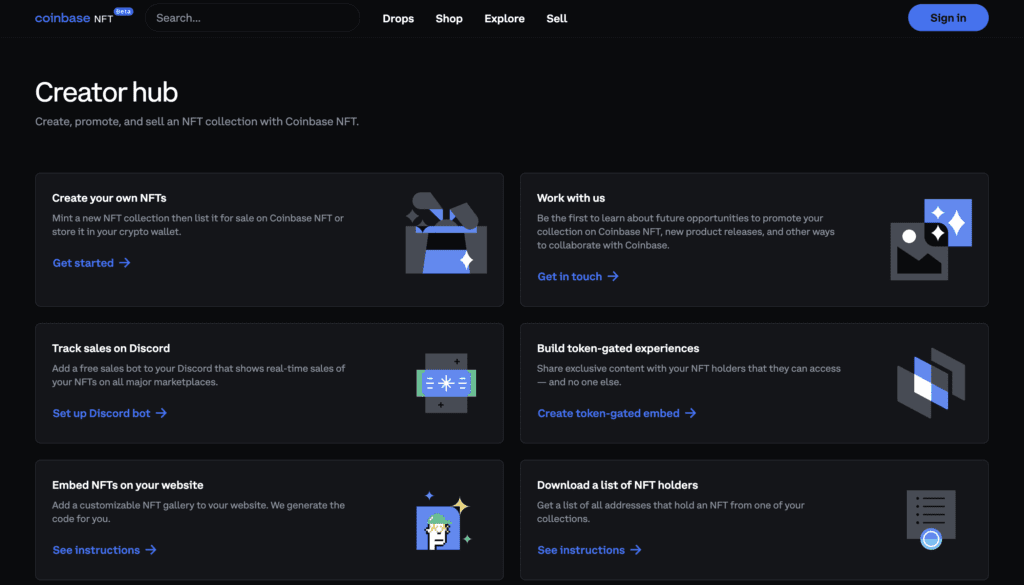1024x585 pixels.
Task: Open the Create token-gated embed link
Action: [x=608, y=413]
